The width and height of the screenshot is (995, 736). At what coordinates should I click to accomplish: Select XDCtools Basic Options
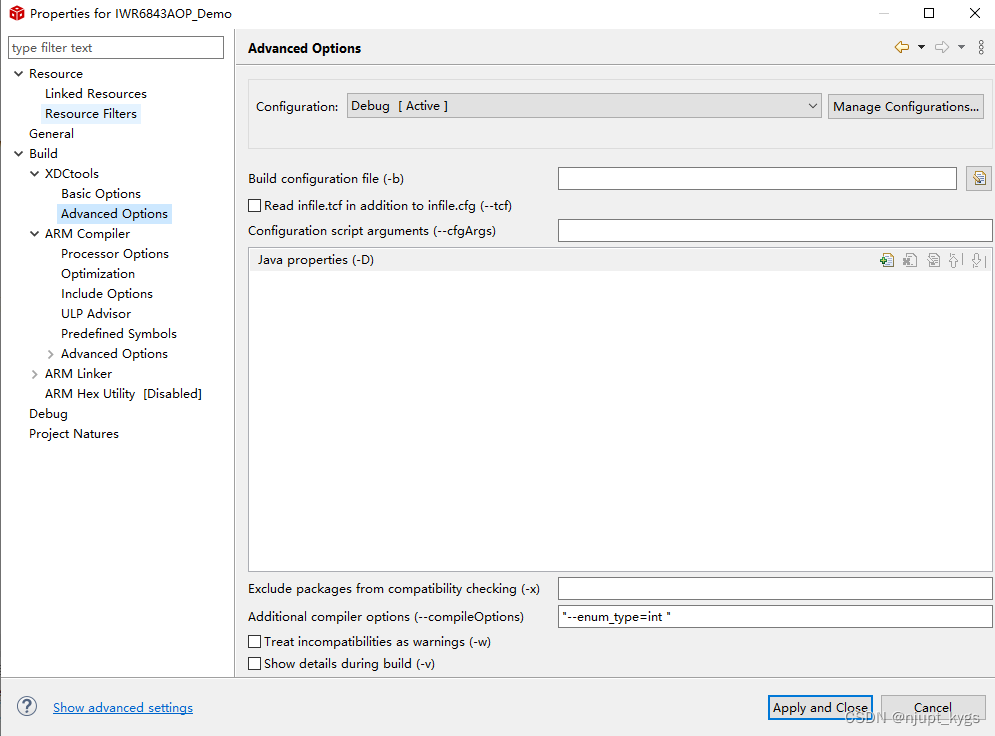[x=101, y=194]
